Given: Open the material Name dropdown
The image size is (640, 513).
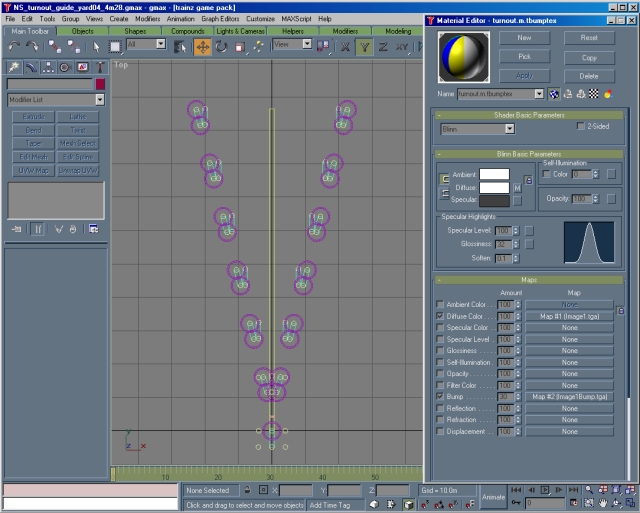Looking at the screenshot, I should [x=539, y=94].
